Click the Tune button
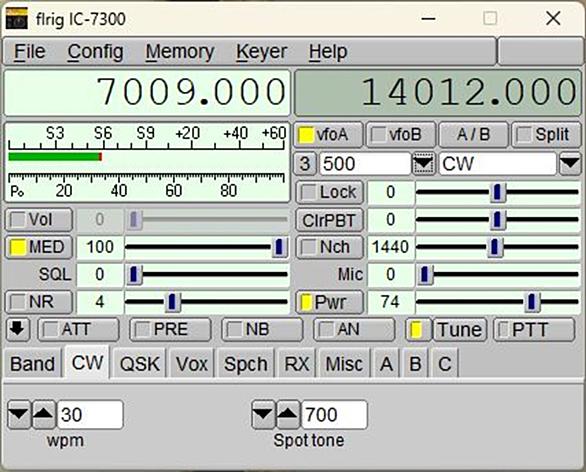Image resolution: width=586 pixels, height=472 pixels. click(x=460, y=329)
